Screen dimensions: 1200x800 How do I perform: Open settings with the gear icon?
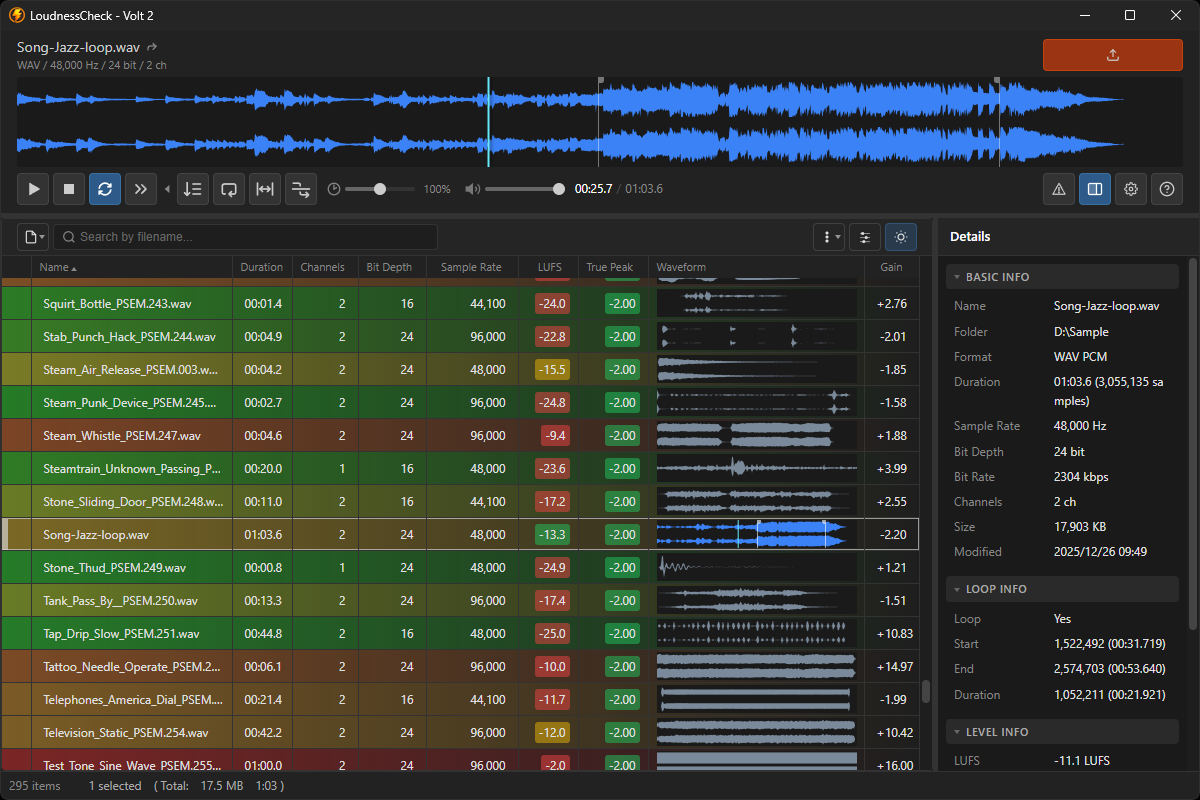tap(1131, 189)
